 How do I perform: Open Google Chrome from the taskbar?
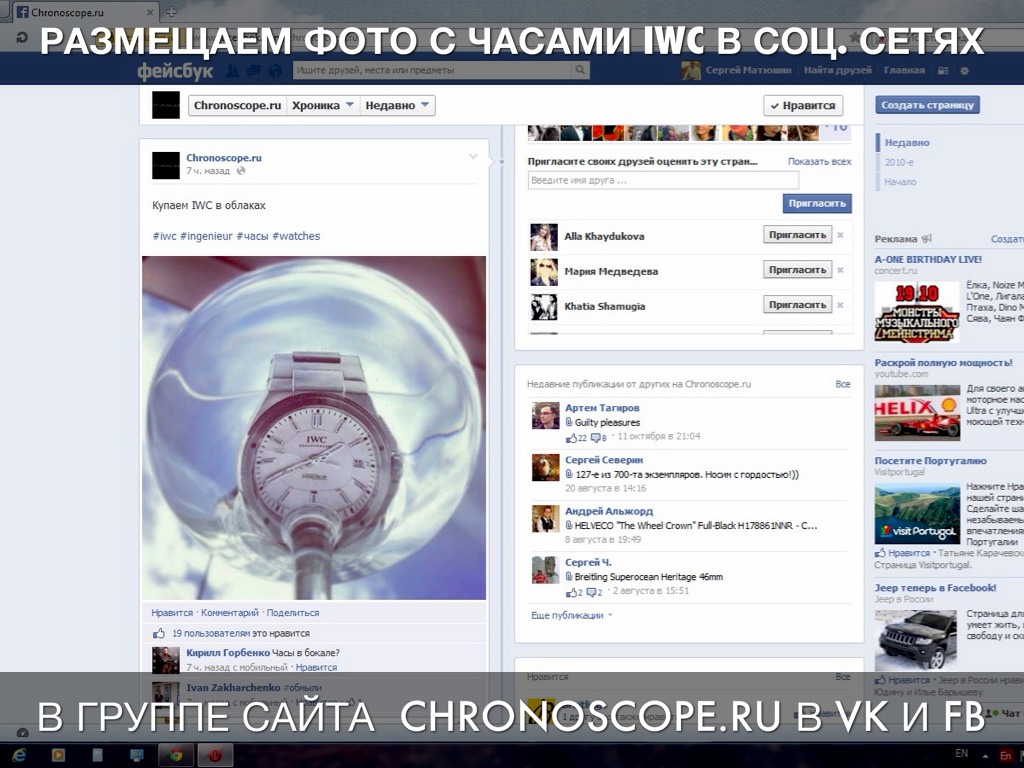[175, 754]
